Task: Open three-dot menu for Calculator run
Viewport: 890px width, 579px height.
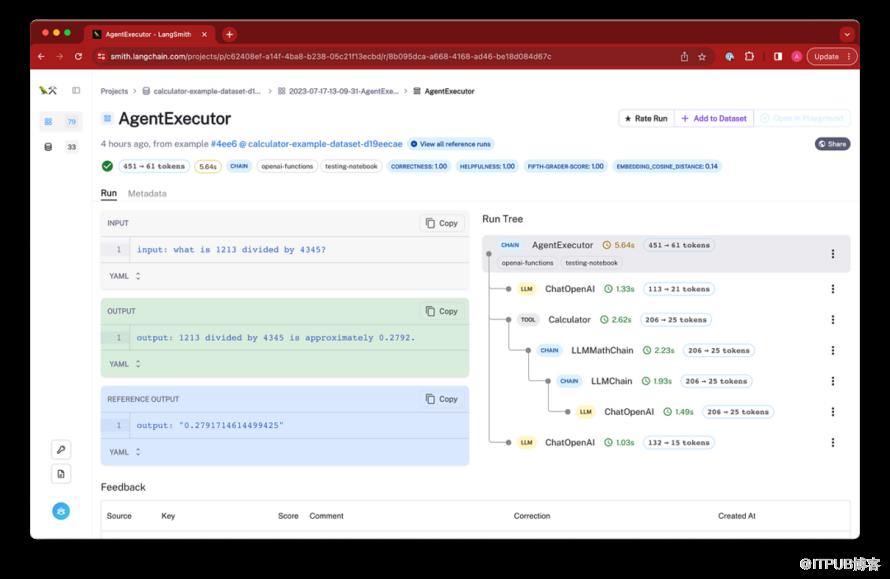Action: [832, 320]
